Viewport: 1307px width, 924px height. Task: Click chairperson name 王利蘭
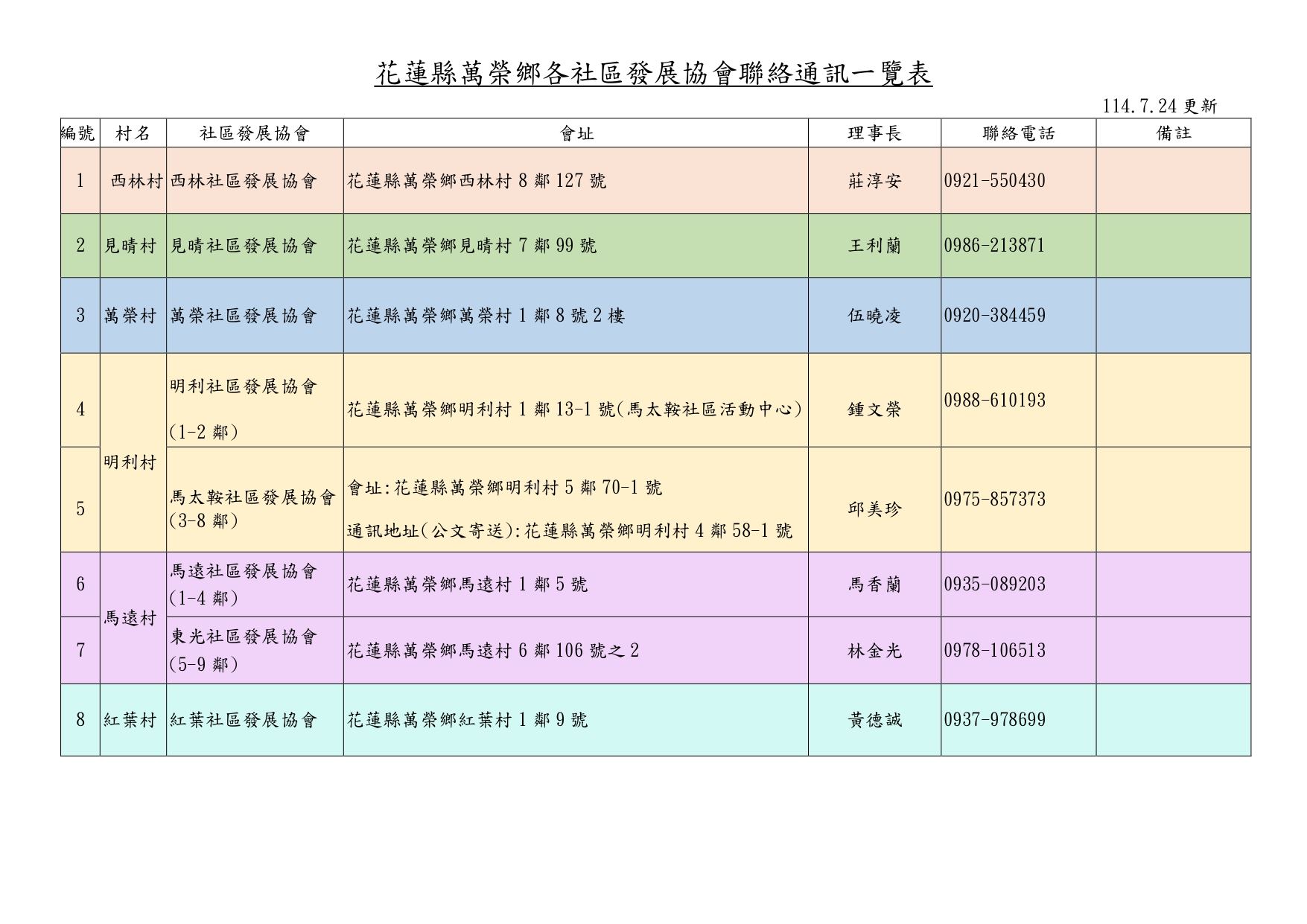(874, 246)
